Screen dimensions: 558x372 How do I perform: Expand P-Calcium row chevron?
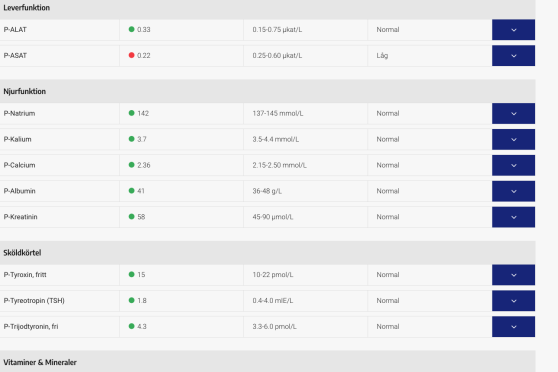point(513,165)
